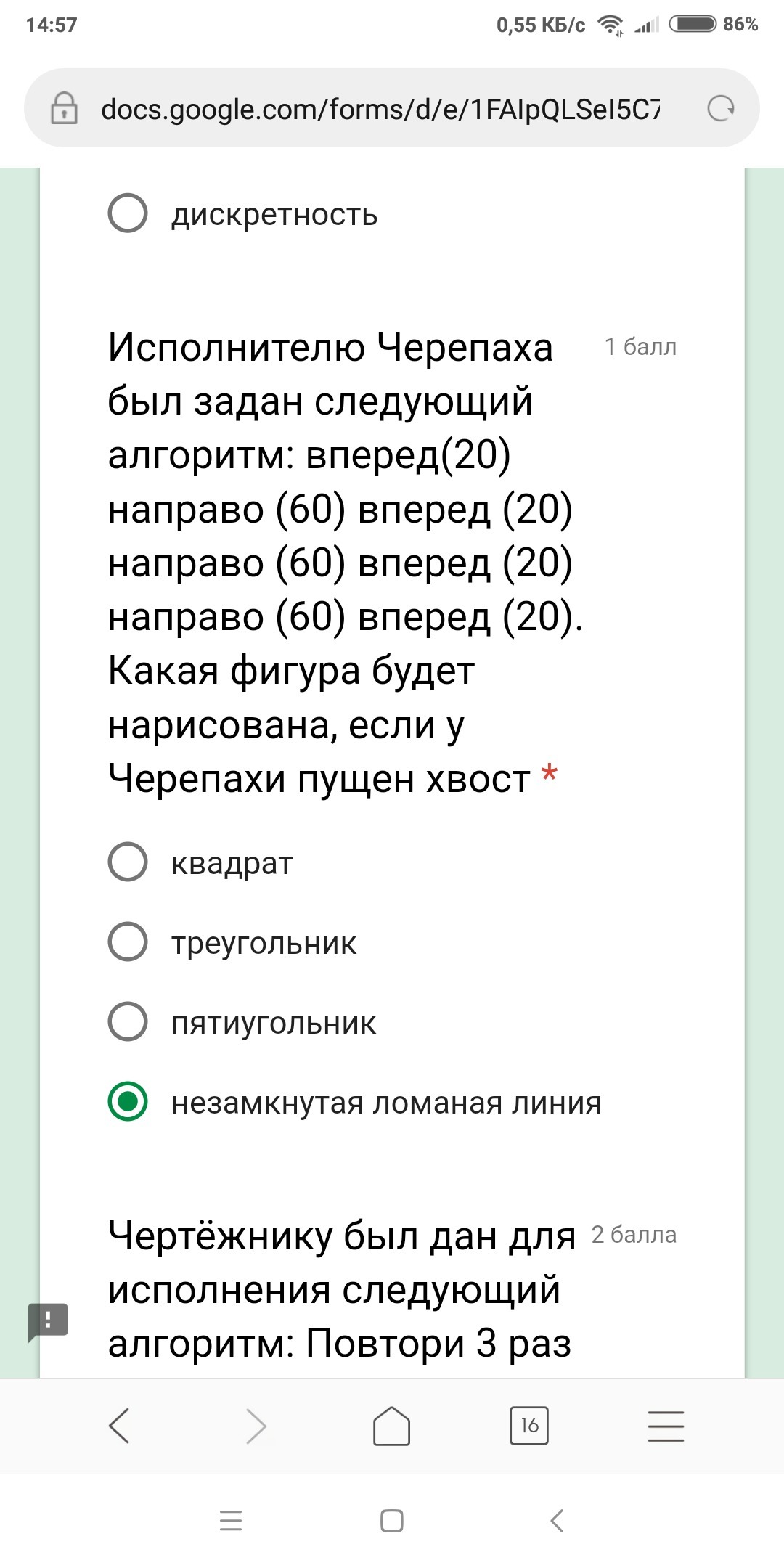This screenshot has width=784, height=1568.
Task: Open Android recent apps menu button
Action: point(231,1520)
